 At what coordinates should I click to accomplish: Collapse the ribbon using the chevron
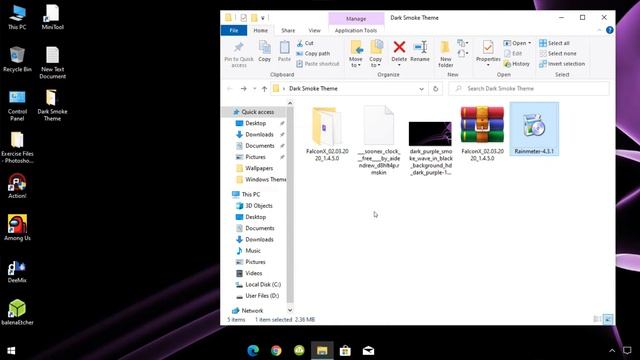click(599, 30)
